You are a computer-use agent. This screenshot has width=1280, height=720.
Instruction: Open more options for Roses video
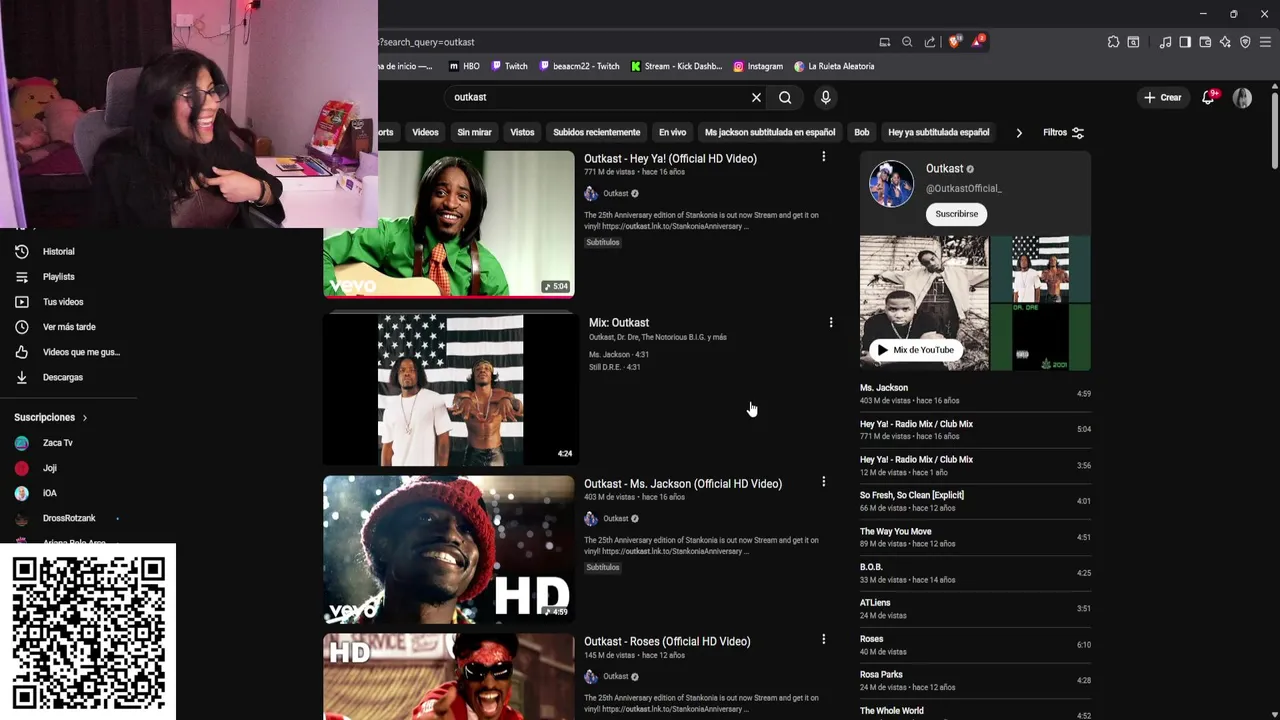(823, 640)
